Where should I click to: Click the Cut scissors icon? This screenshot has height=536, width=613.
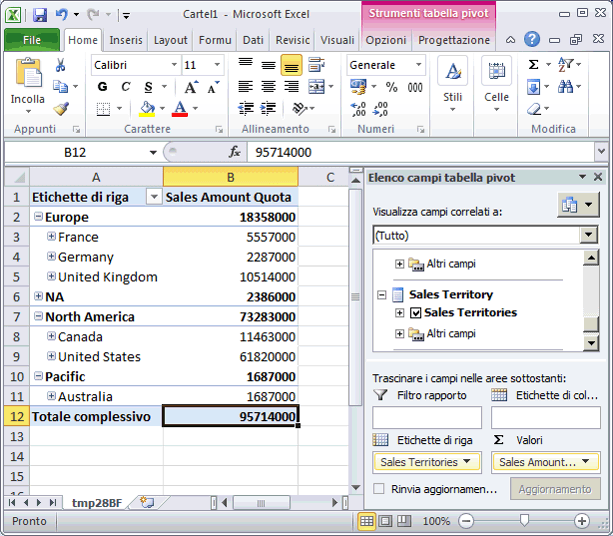(x=60, y=65)
